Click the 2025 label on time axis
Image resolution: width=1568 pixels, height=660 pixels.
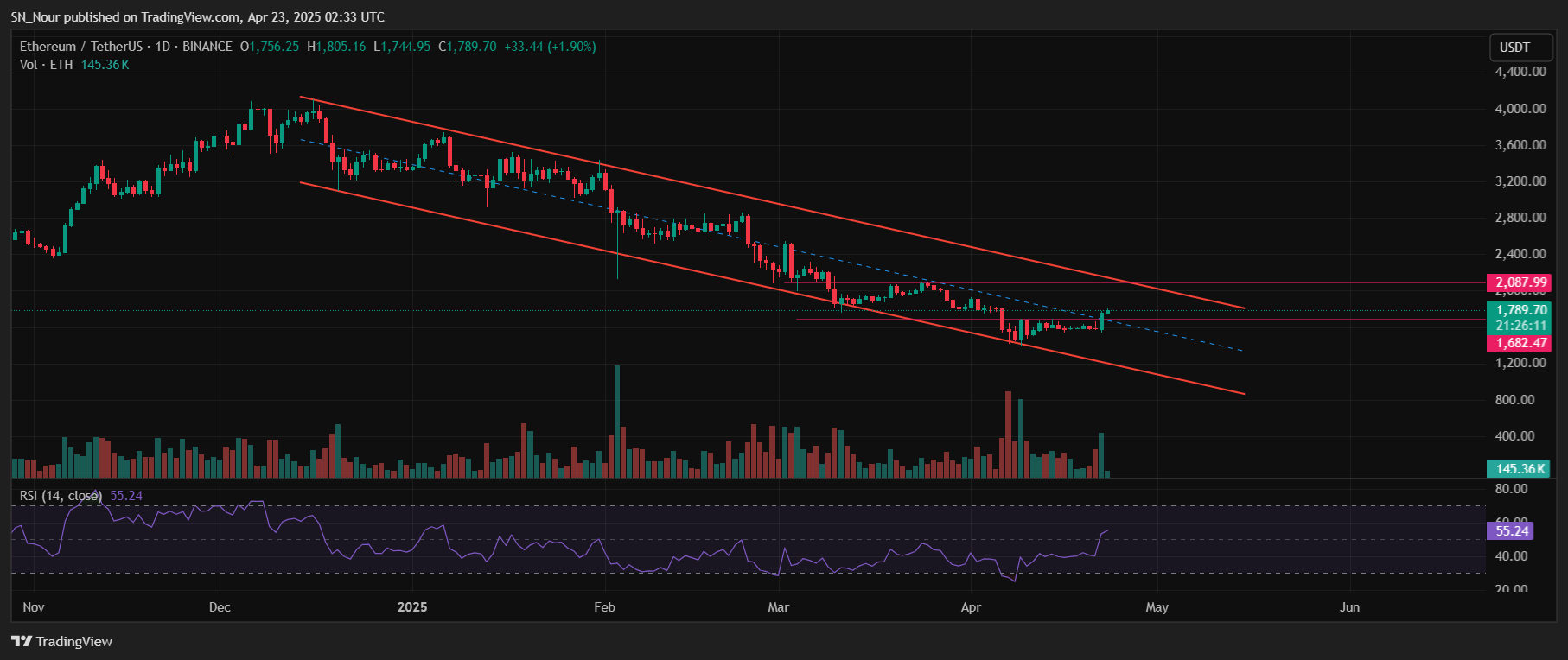pos(412,607)
